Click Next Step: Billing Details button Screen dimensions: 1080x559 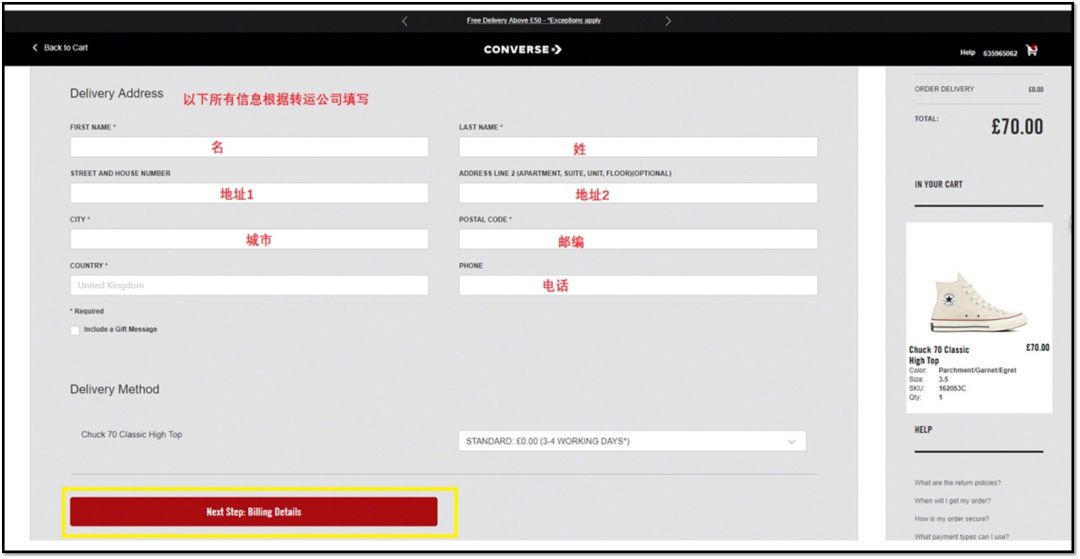(253, 512)
